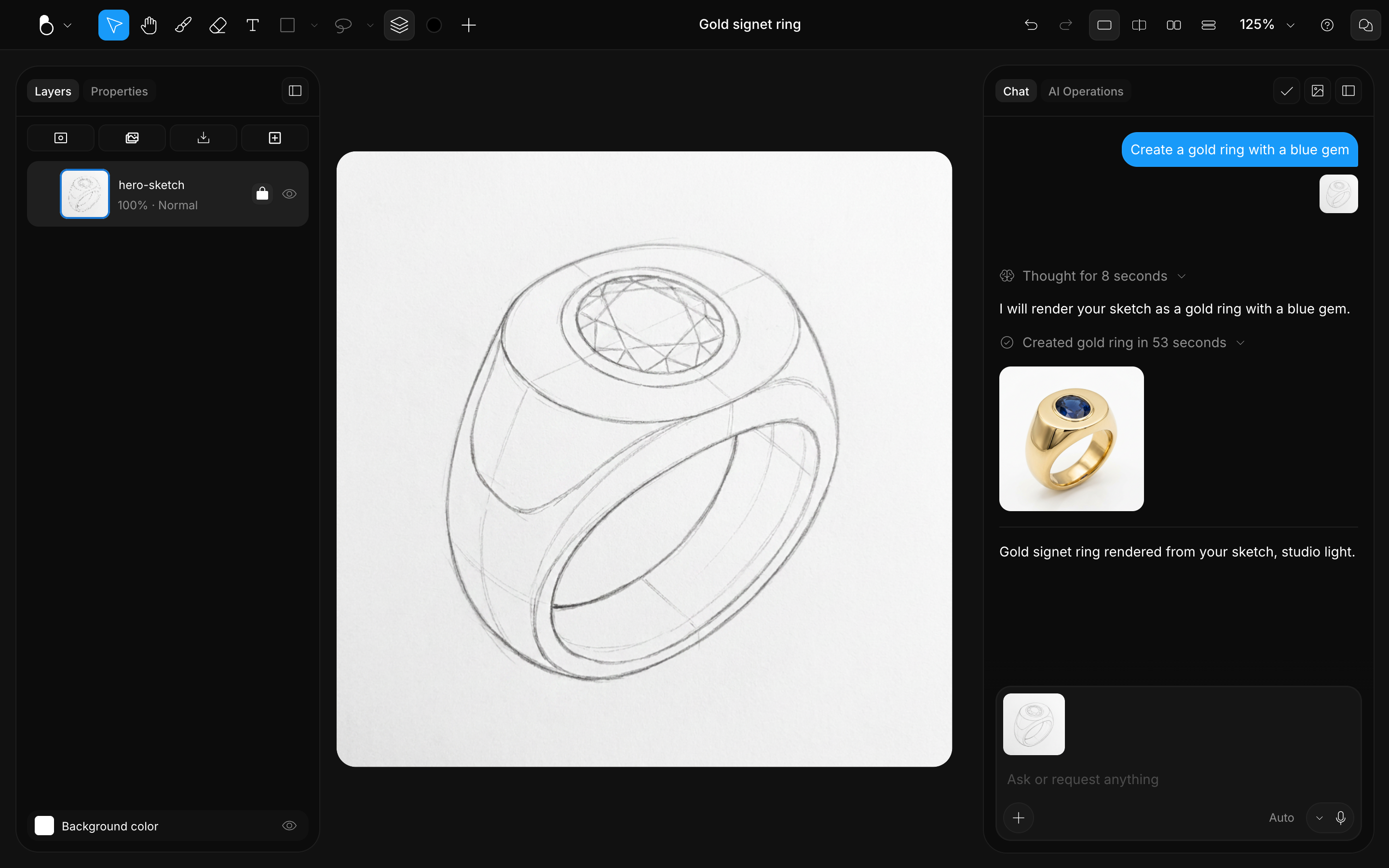Click the image icon in chat header
This screenshot has width=1389, height=868.
(1318, 91)
